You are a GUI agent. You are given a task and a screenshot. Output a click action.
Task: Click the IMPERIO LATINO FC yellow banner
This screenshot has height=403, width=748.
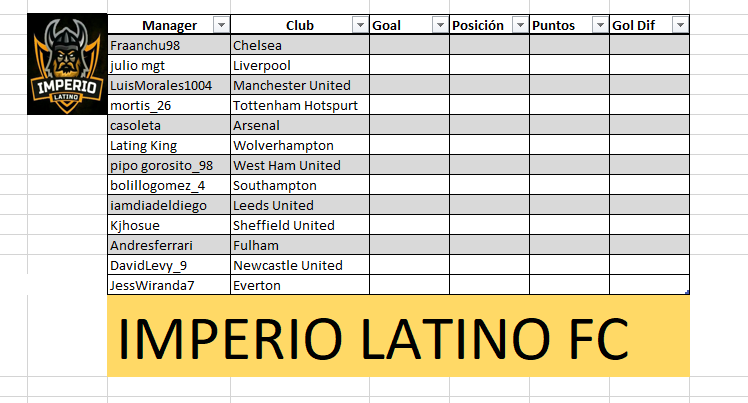coord(398,336)
